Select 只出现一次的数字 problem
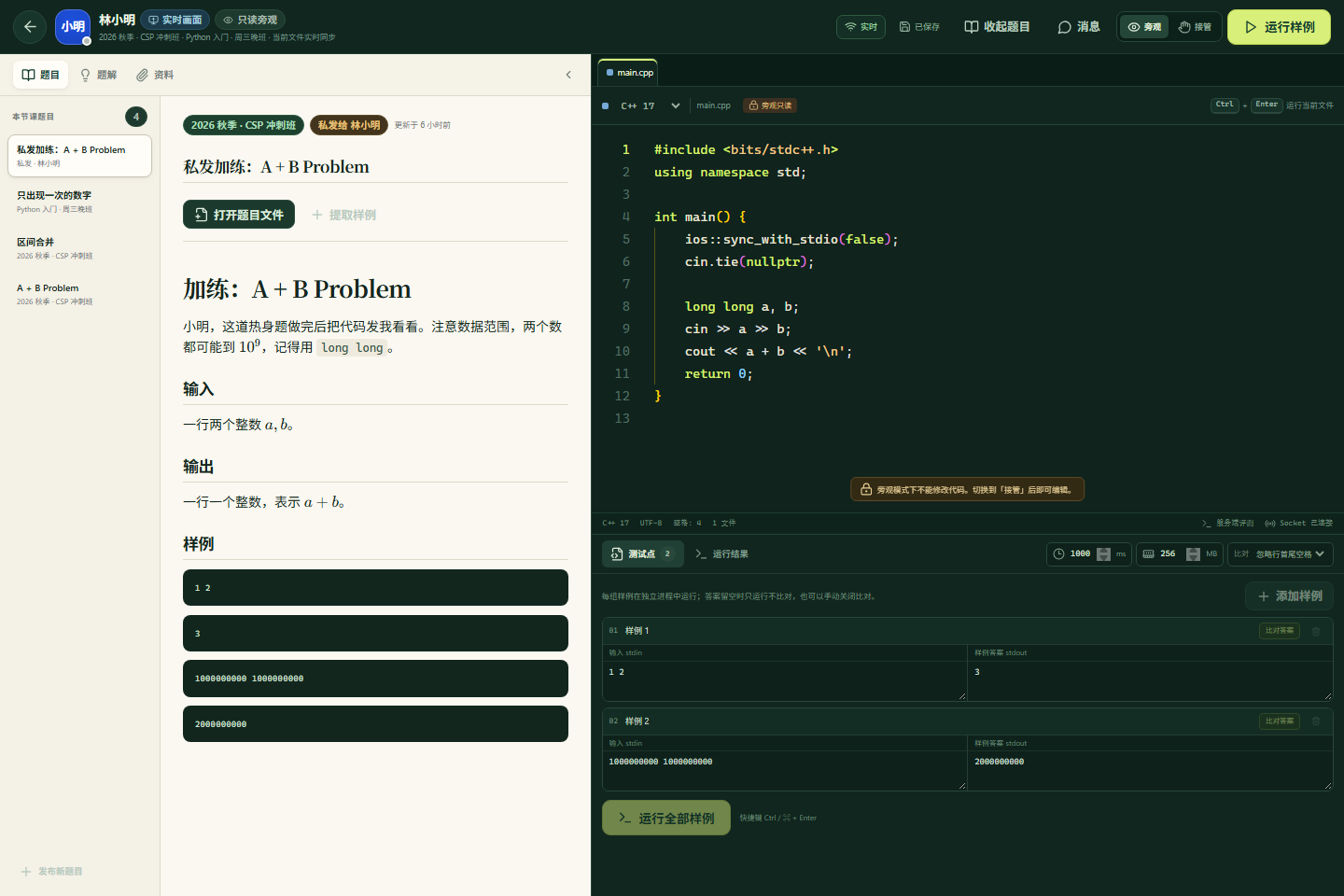This screenshot has width=1344, height=896. [79, 202]
